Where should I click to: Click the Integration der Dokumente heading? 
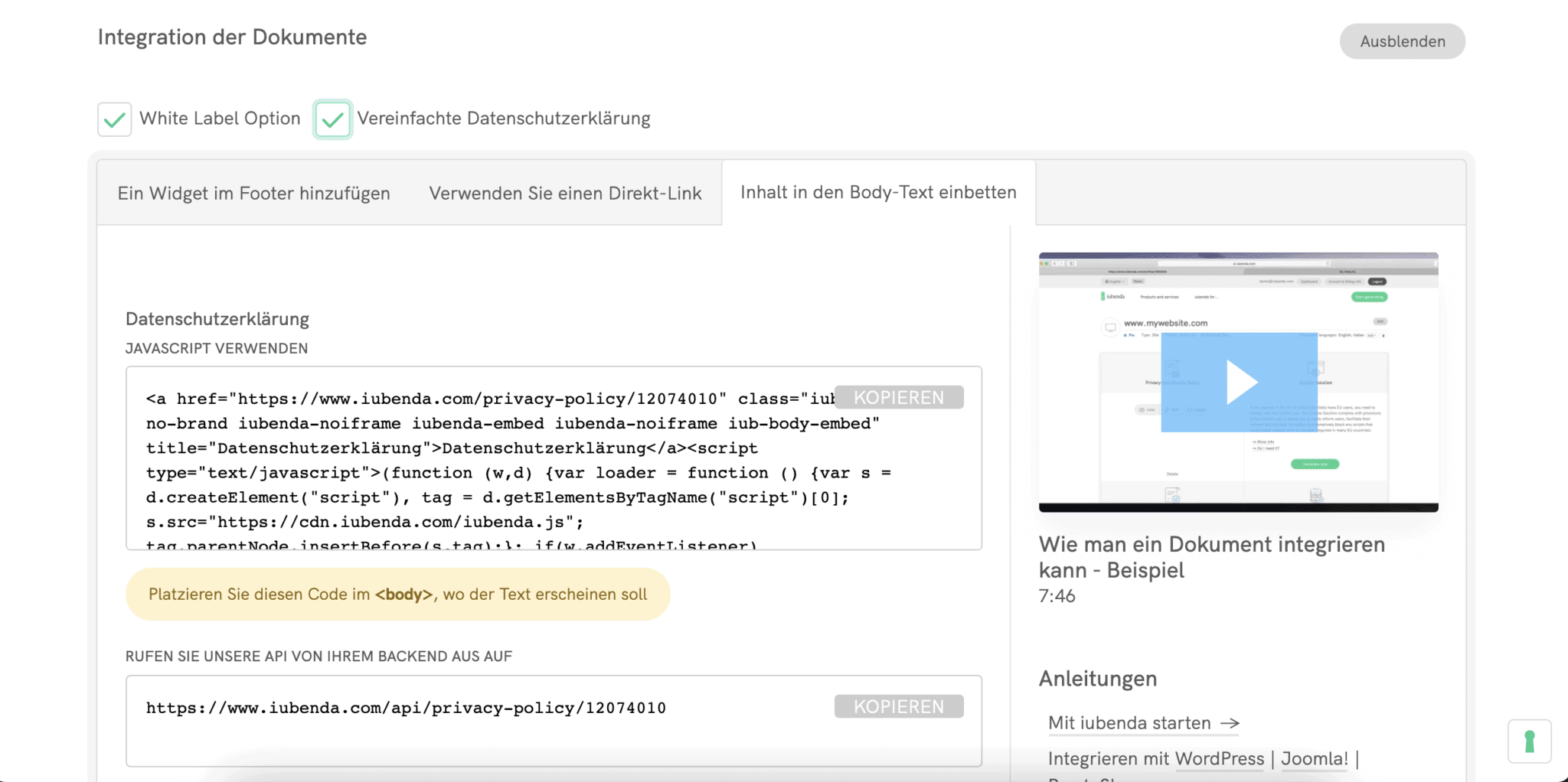(x=232, y=37)
